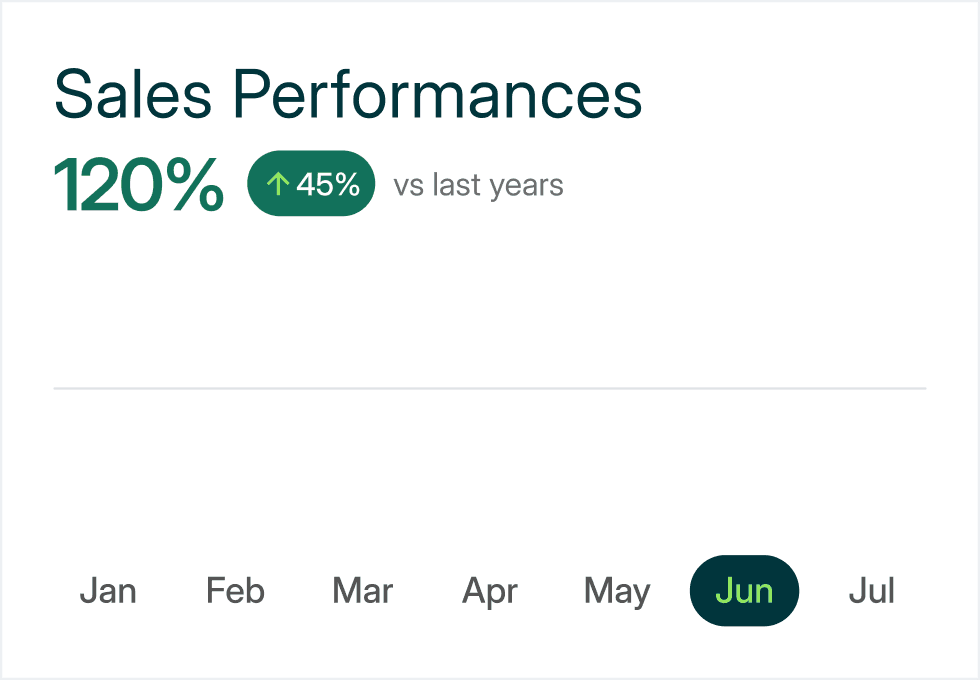This screenshot has width=980, height=680.
Task: Click the horizontal chart divider line
Action: pyautogui.click(x=490, y=388)
